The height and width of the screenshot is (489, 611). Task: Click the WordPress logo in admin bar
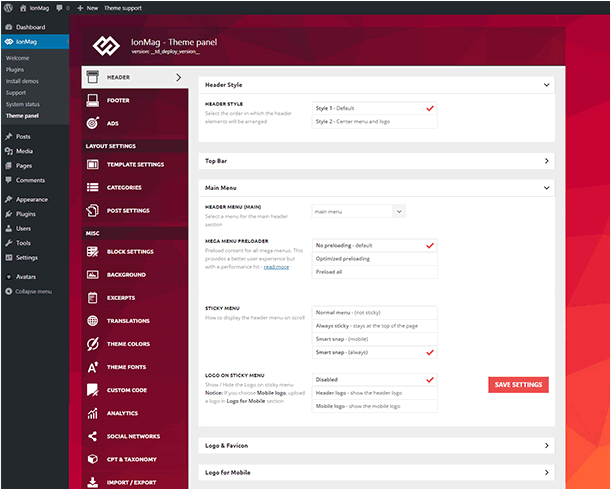pos(8,7)
